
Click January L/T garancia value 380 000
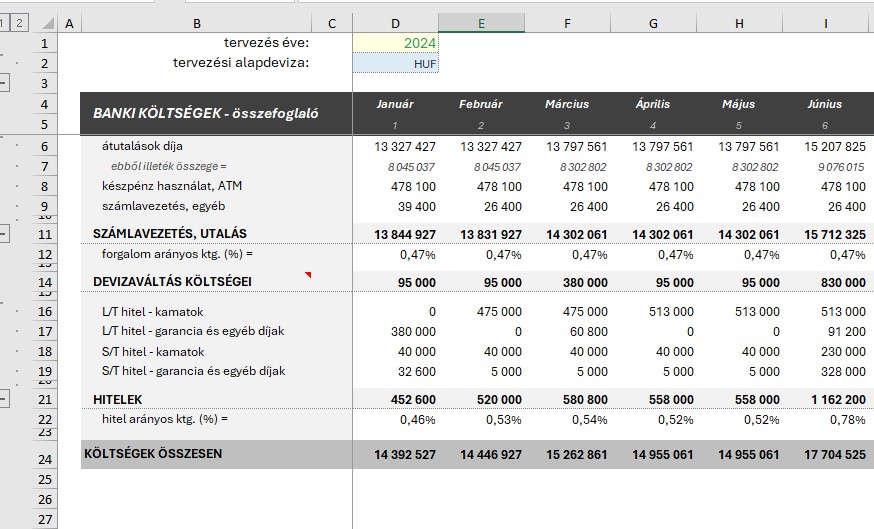point(413,332)
